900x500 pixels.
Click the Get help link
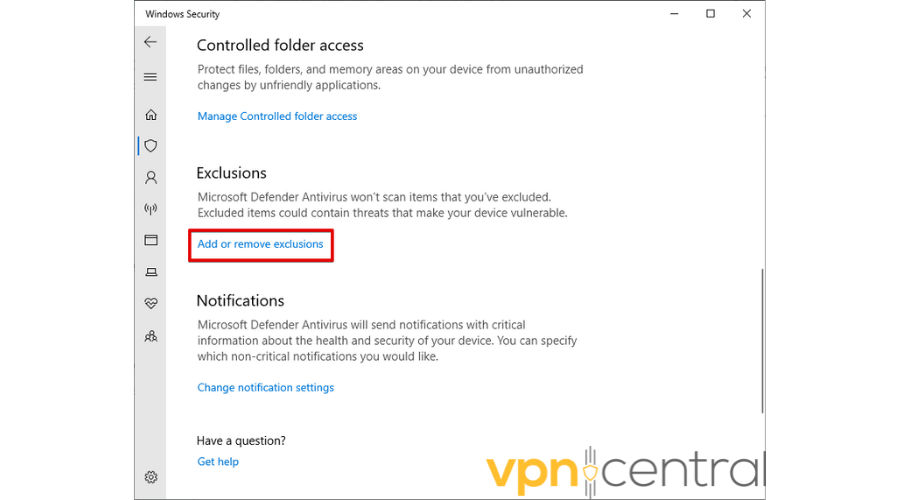[218, 462]
